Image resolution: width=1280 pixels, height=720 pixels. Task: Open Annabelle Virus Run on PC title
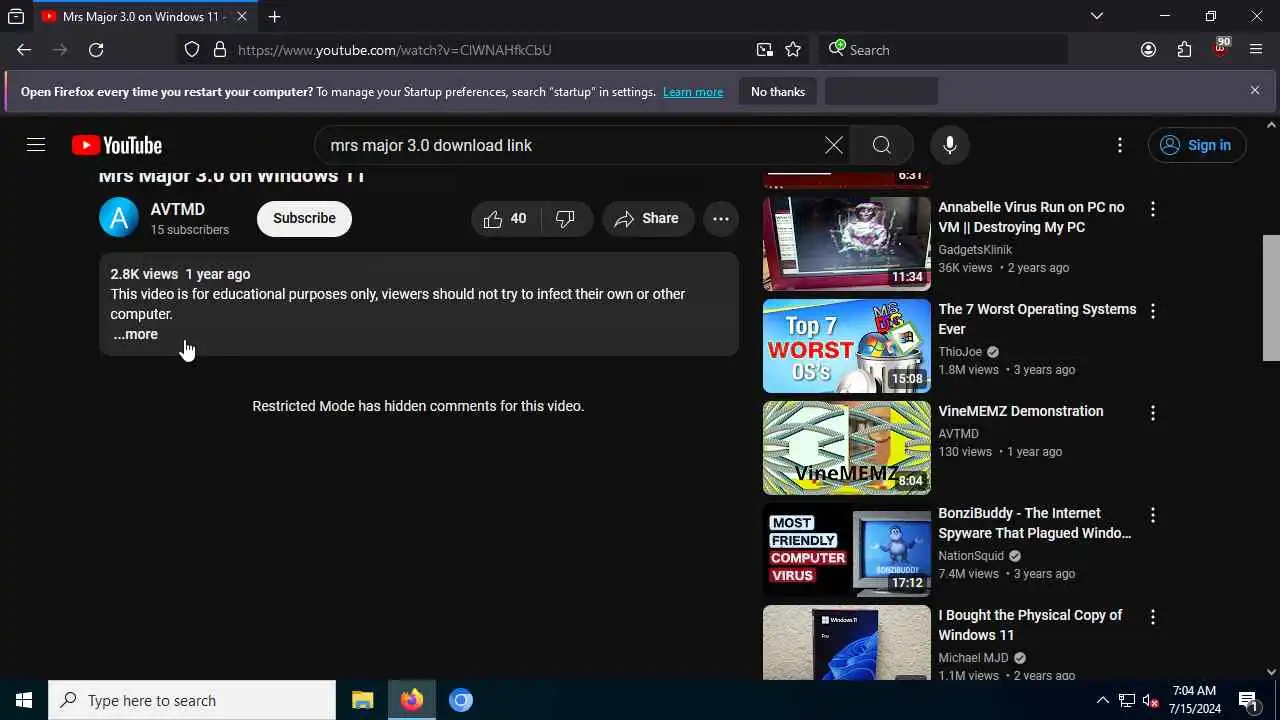pos(1031,217)
